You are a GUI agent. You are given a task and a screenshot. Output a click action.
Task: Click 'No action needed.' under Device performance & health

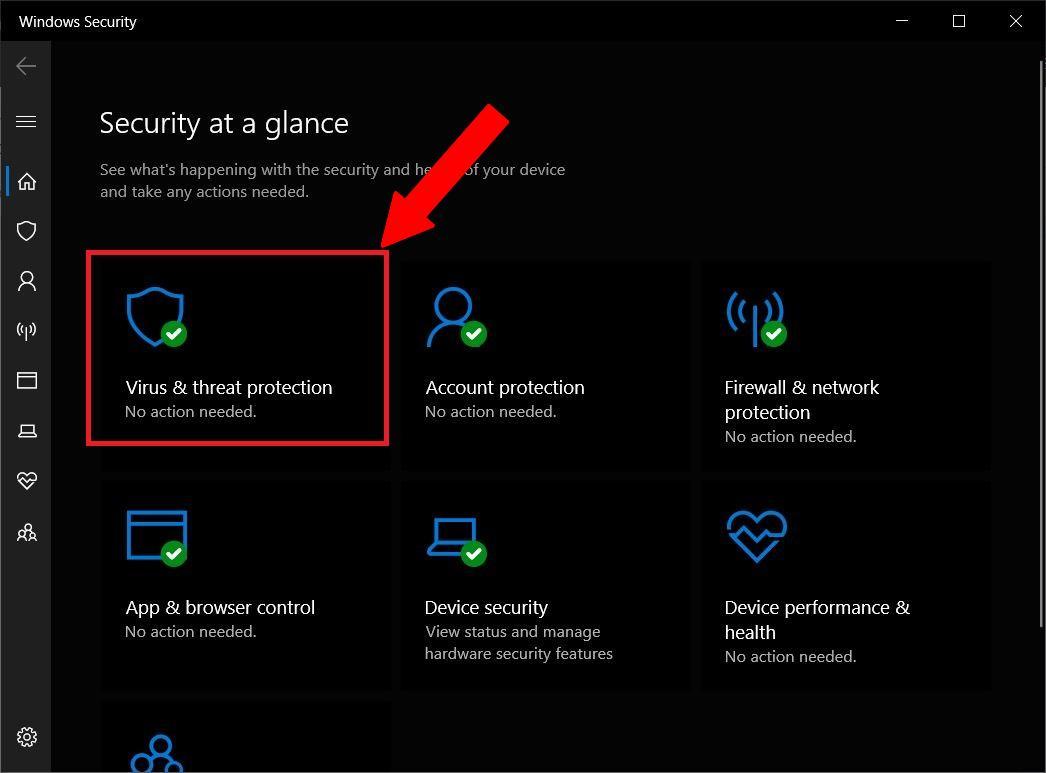coord(791,656)
